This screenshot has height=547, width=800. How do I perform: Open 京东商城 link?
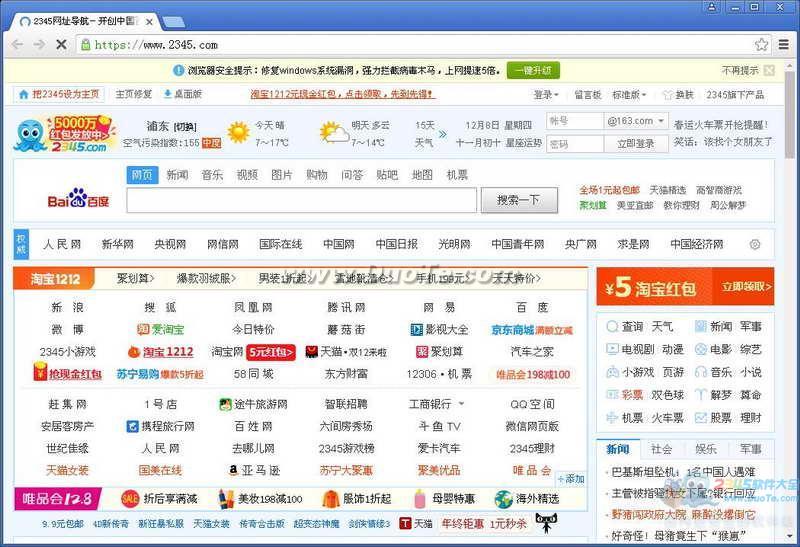pos(532,330)
